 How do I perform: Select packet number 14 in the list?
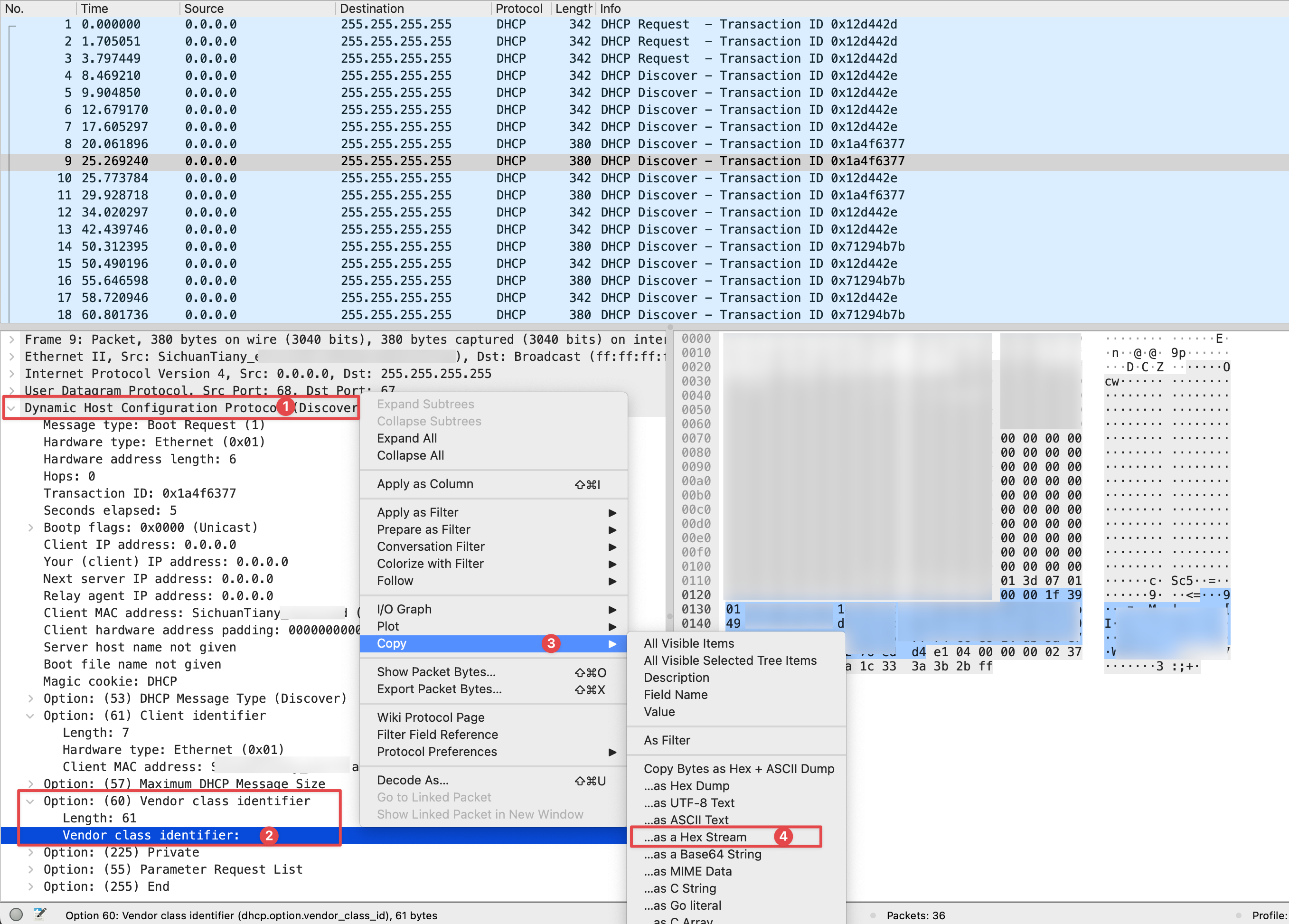(227, 246)
